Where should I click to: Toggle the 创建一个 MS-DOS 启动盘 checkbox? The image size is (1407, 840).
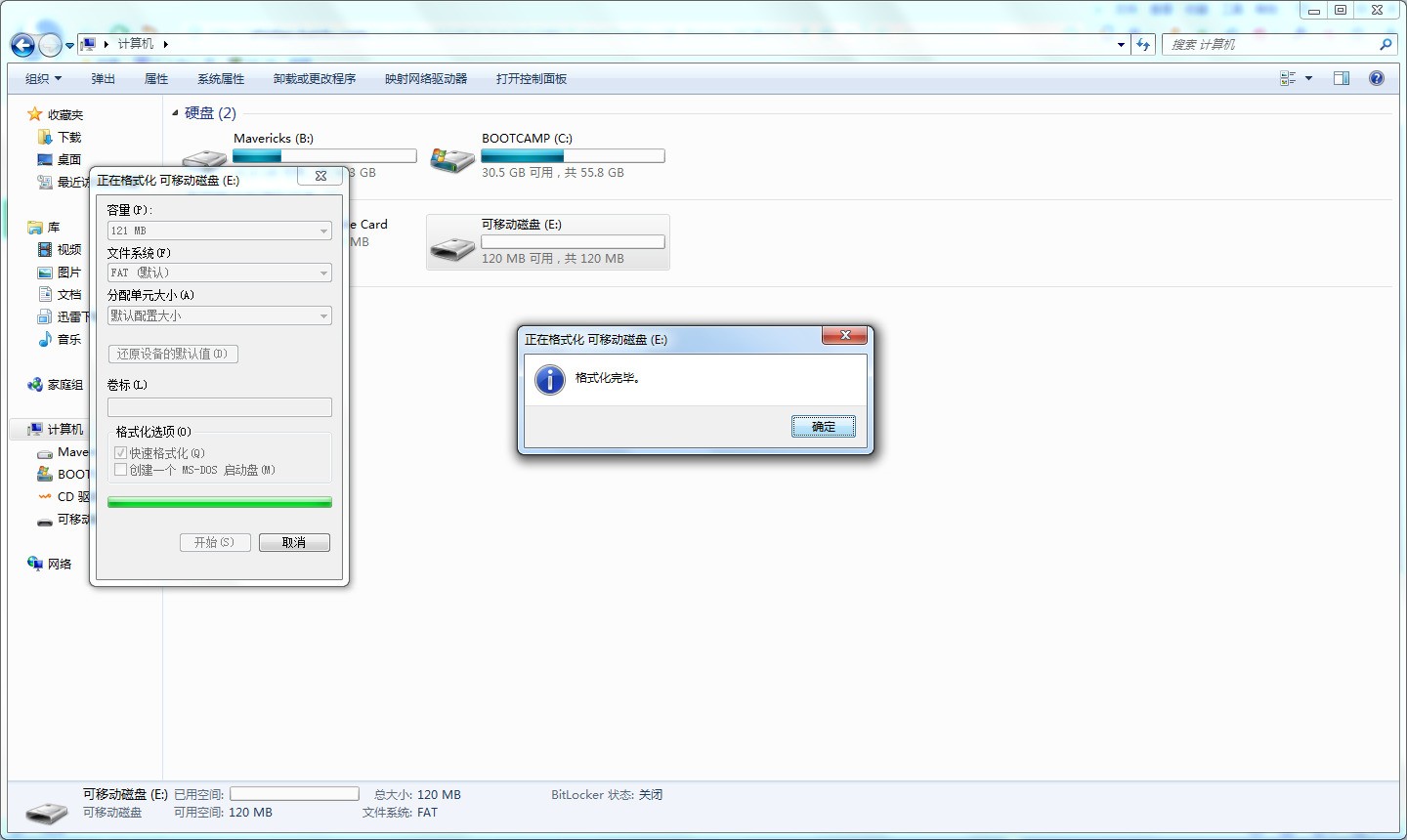tap(121, 470)
